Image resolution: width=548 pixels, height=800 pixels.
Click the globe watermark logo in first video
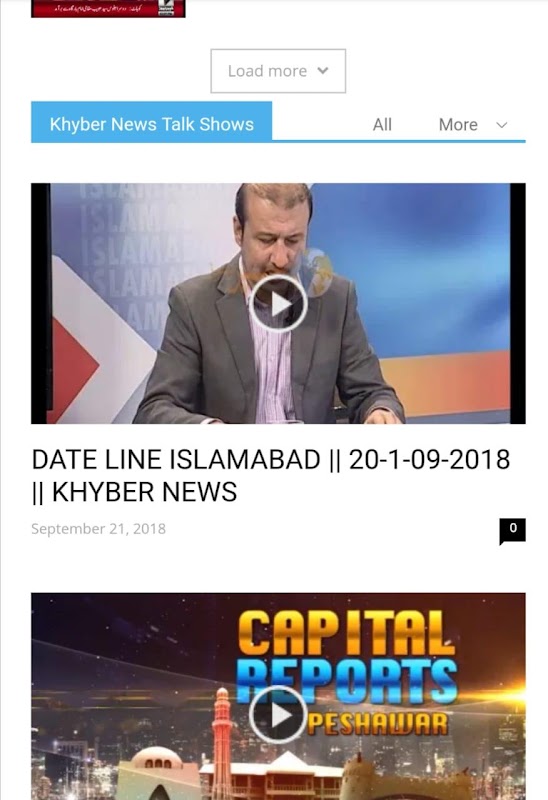click(315, 271)
